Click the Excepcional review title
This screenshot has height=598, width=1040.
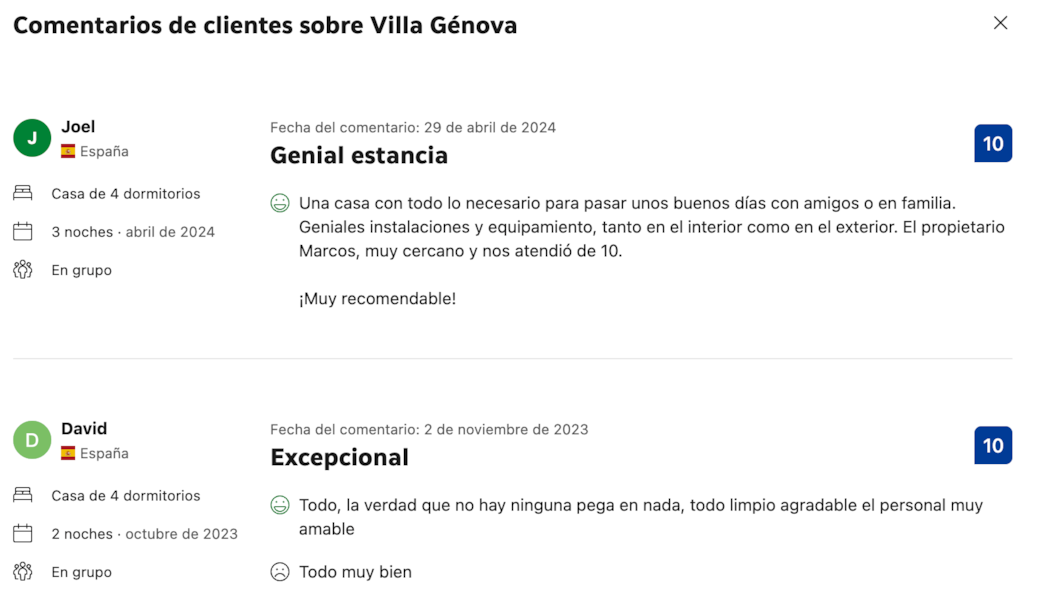339,457
